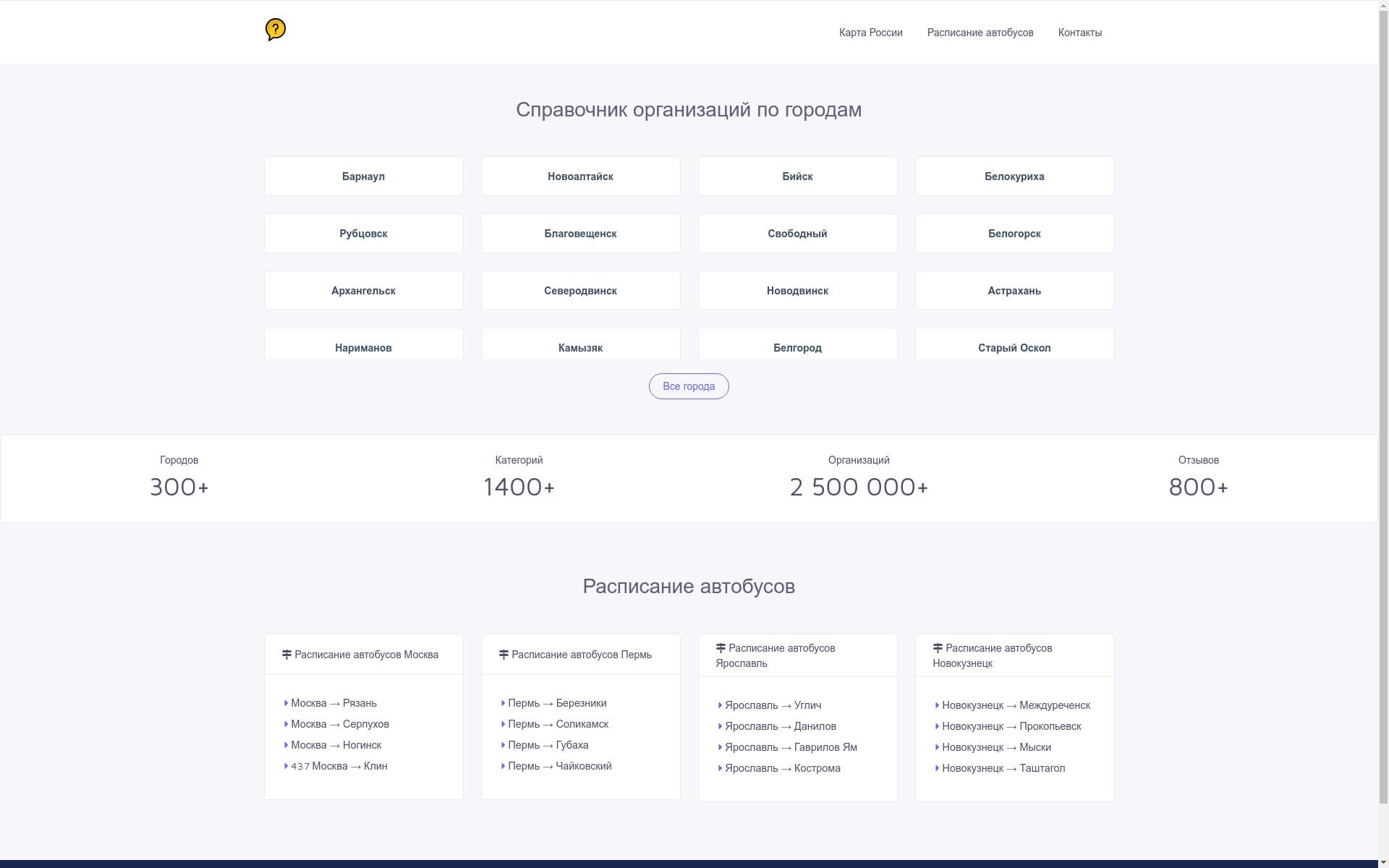Click the yellow question mark site logo
This screenshot has height=868, width=1389.
pyautogui.click(x=275, y=30)
